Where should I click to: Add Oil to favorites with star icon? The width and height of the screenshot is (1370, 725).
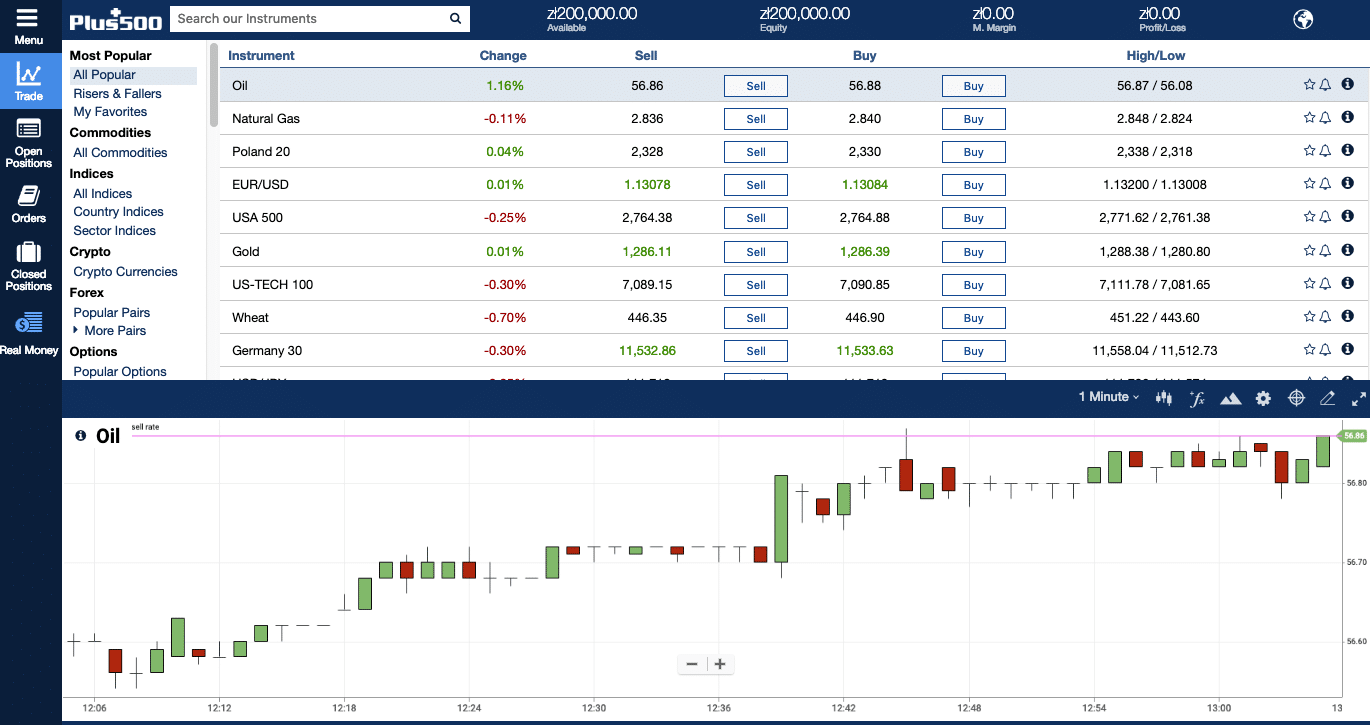pos(1309,85)
